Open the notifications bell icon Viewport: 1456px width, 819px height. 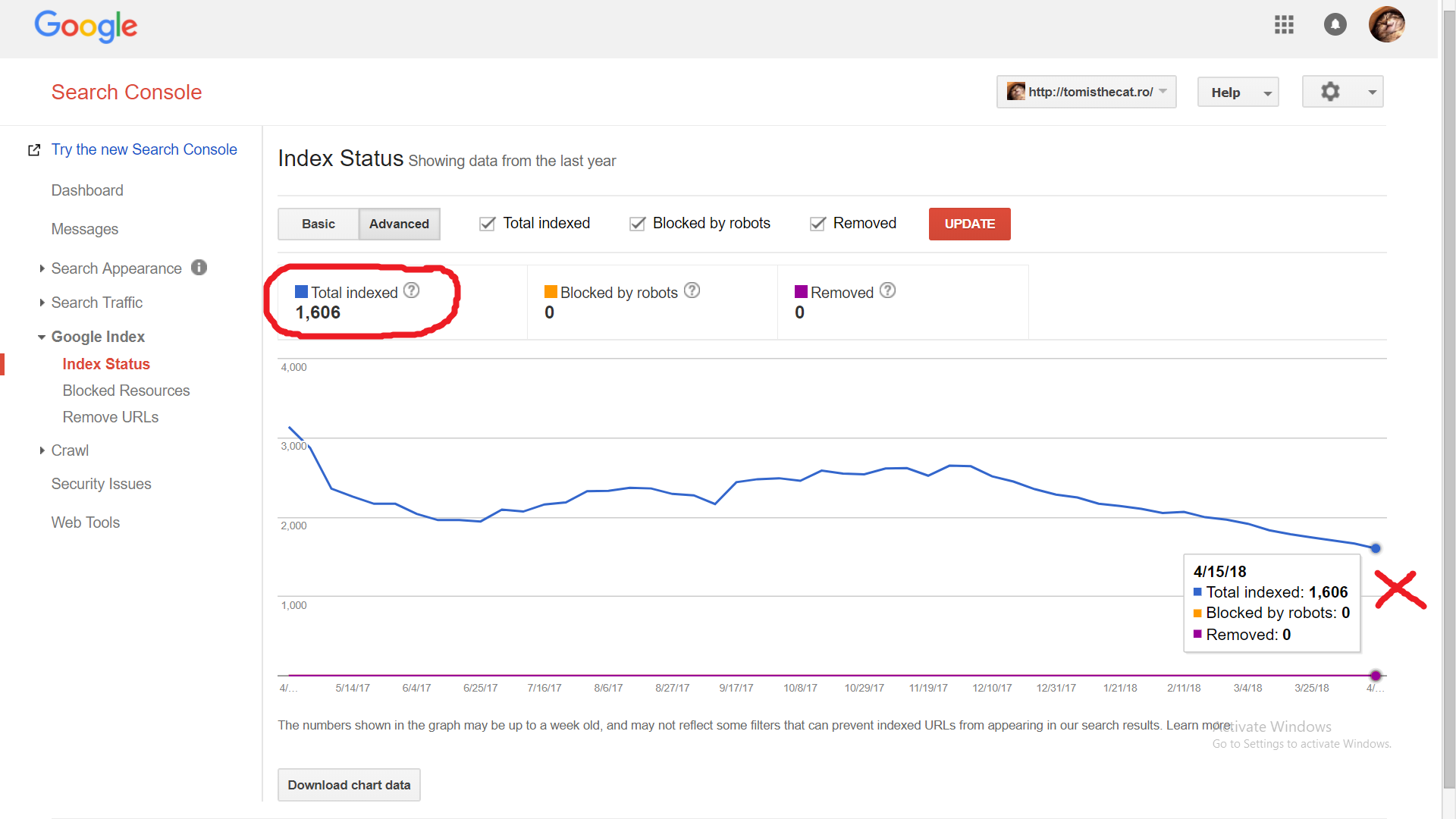1335,25
